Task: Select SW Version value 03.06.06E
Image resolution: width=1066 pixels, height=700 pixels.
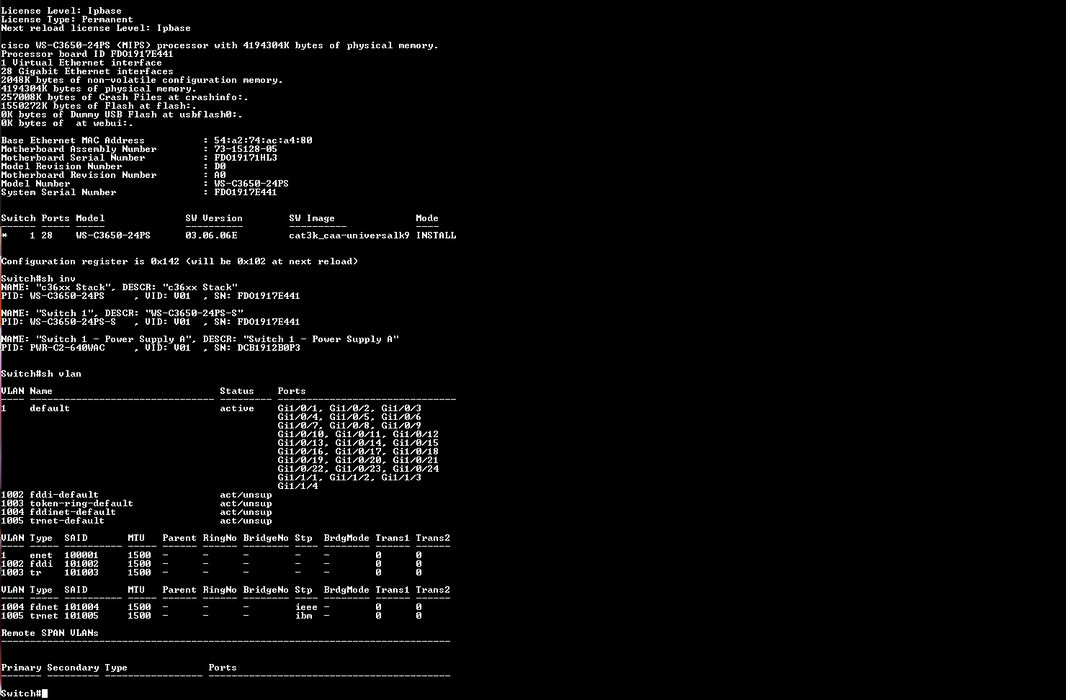Action: point(211,236)
